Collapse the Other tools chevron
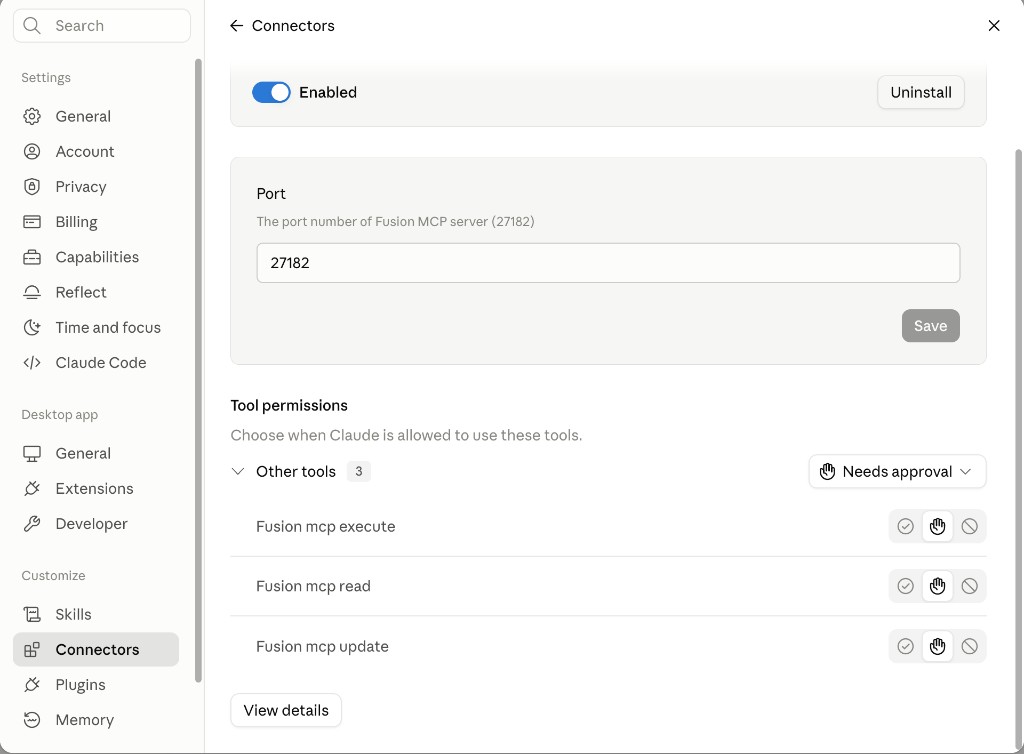 point(238,471)
